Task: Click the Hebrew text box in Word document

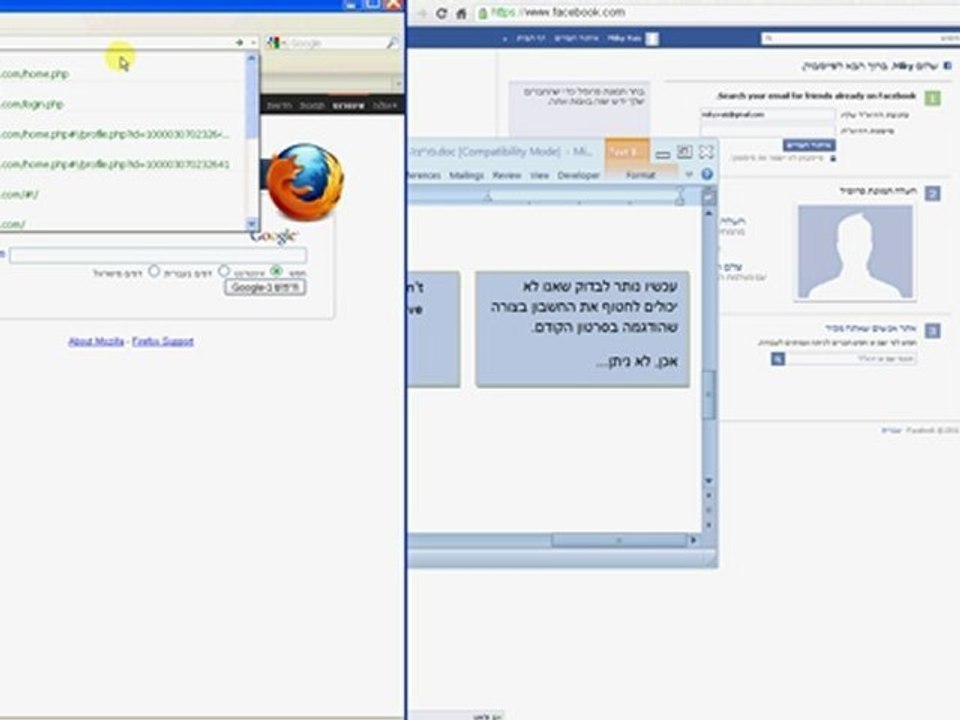Action: tap(583, 329)
